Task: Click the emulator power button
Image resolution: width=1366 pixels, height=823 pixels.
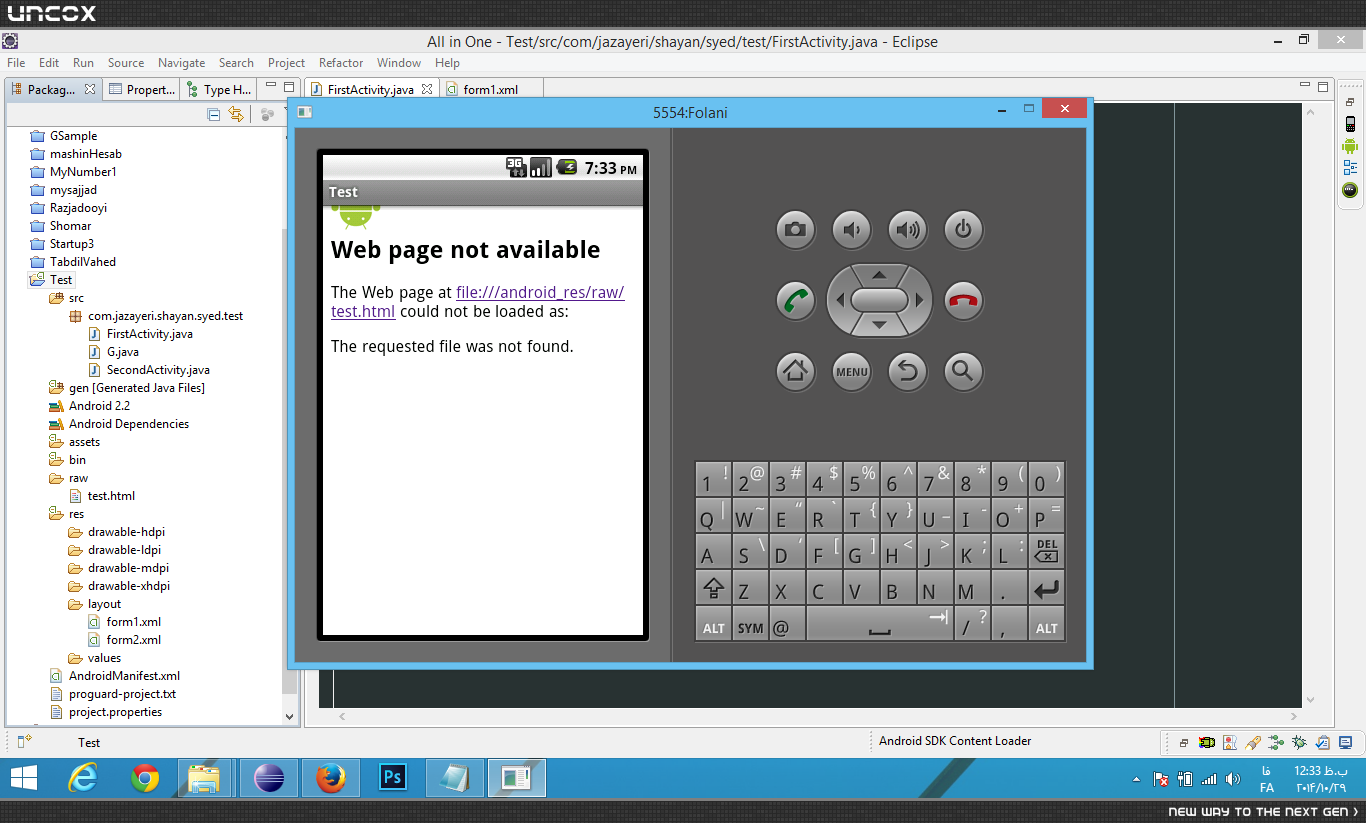Action: coord(963,230)
